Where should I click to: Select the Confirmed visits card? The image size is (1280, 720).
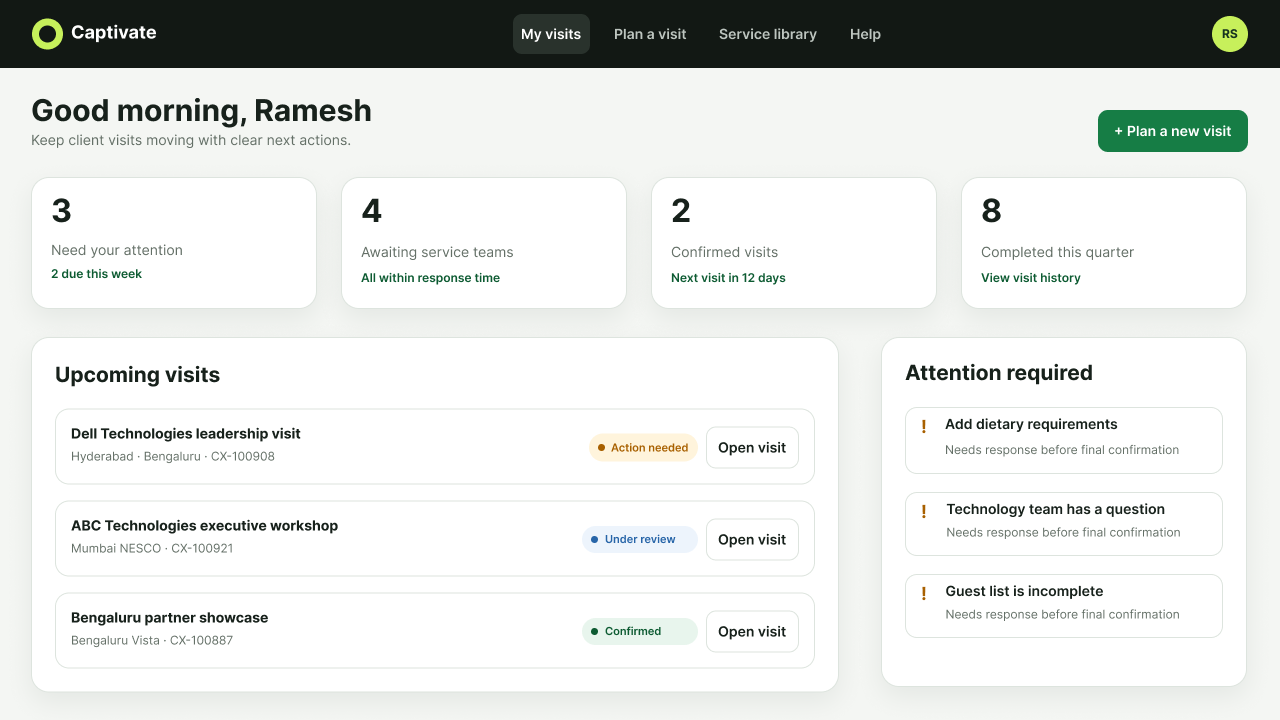pos(794,243)
